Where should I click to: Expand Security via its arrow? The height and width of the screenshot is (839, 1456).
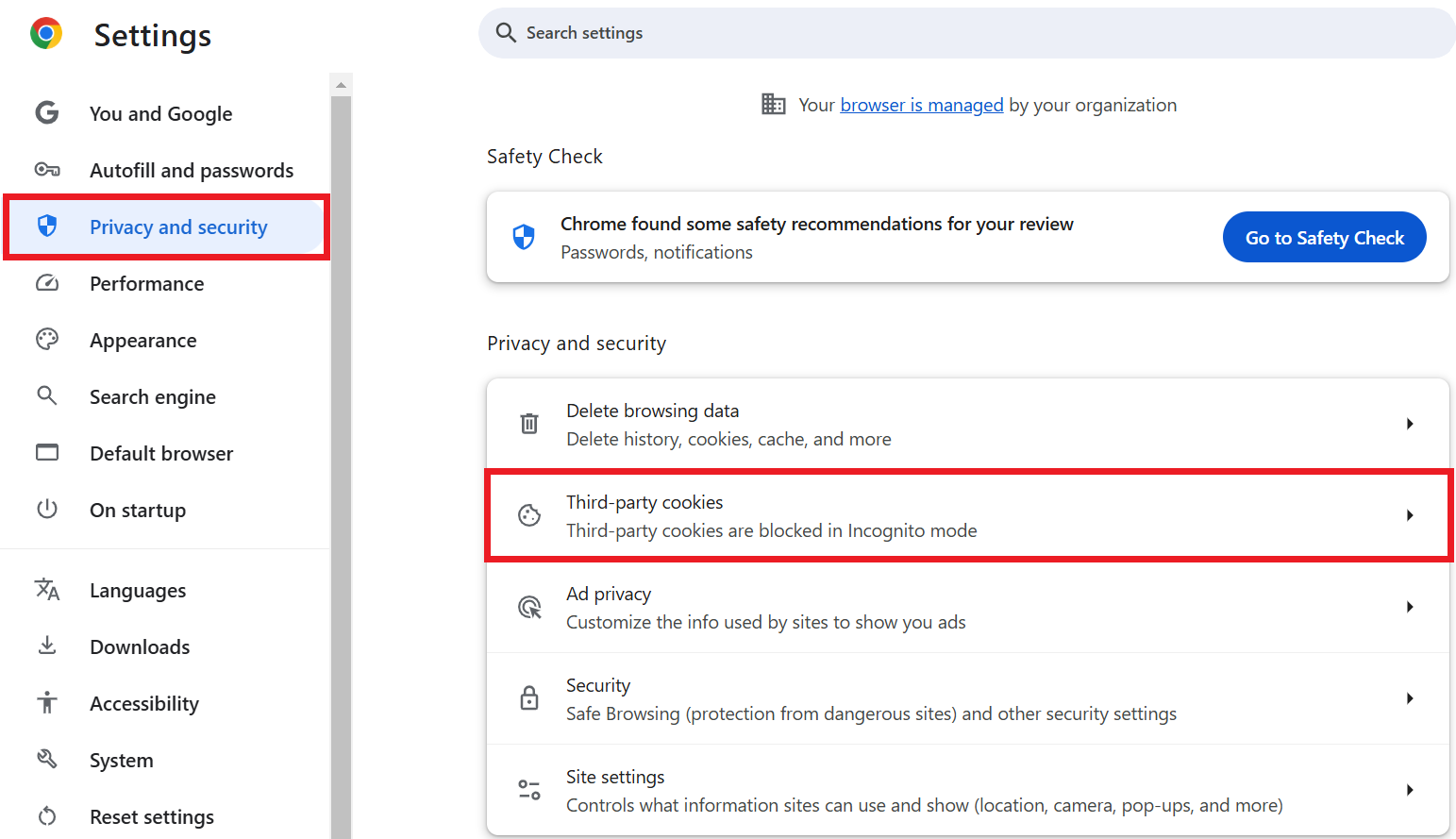tap(1410, 698)
